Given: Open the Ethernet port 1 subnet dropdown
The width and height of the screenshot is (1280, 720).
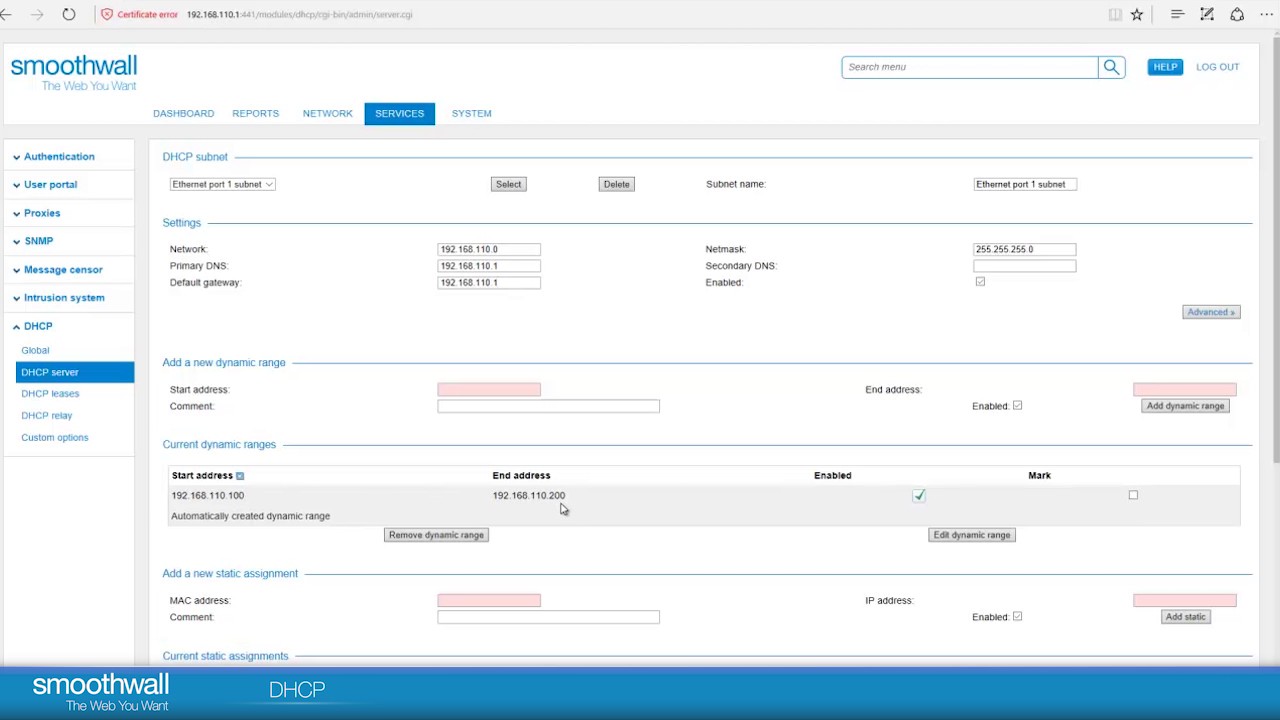Looking at the screenshot, I should [x=222, y=184].
